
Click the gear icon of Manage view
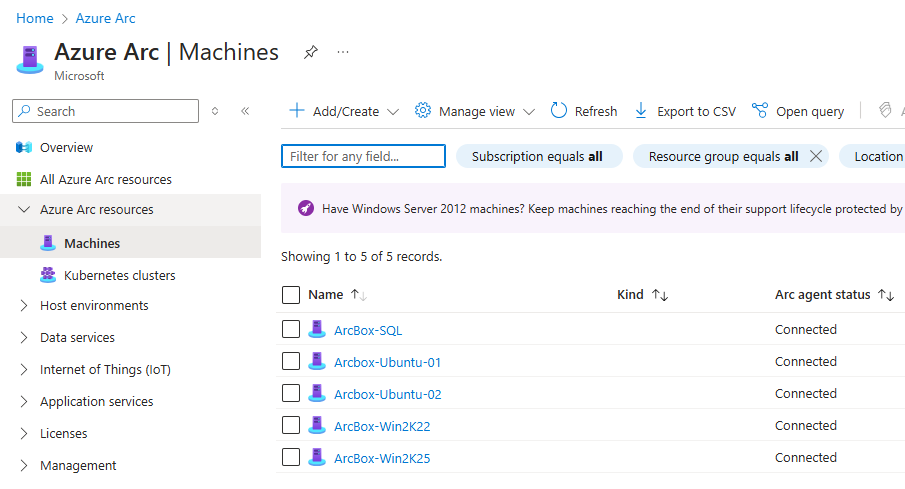[x=422, y=110]
